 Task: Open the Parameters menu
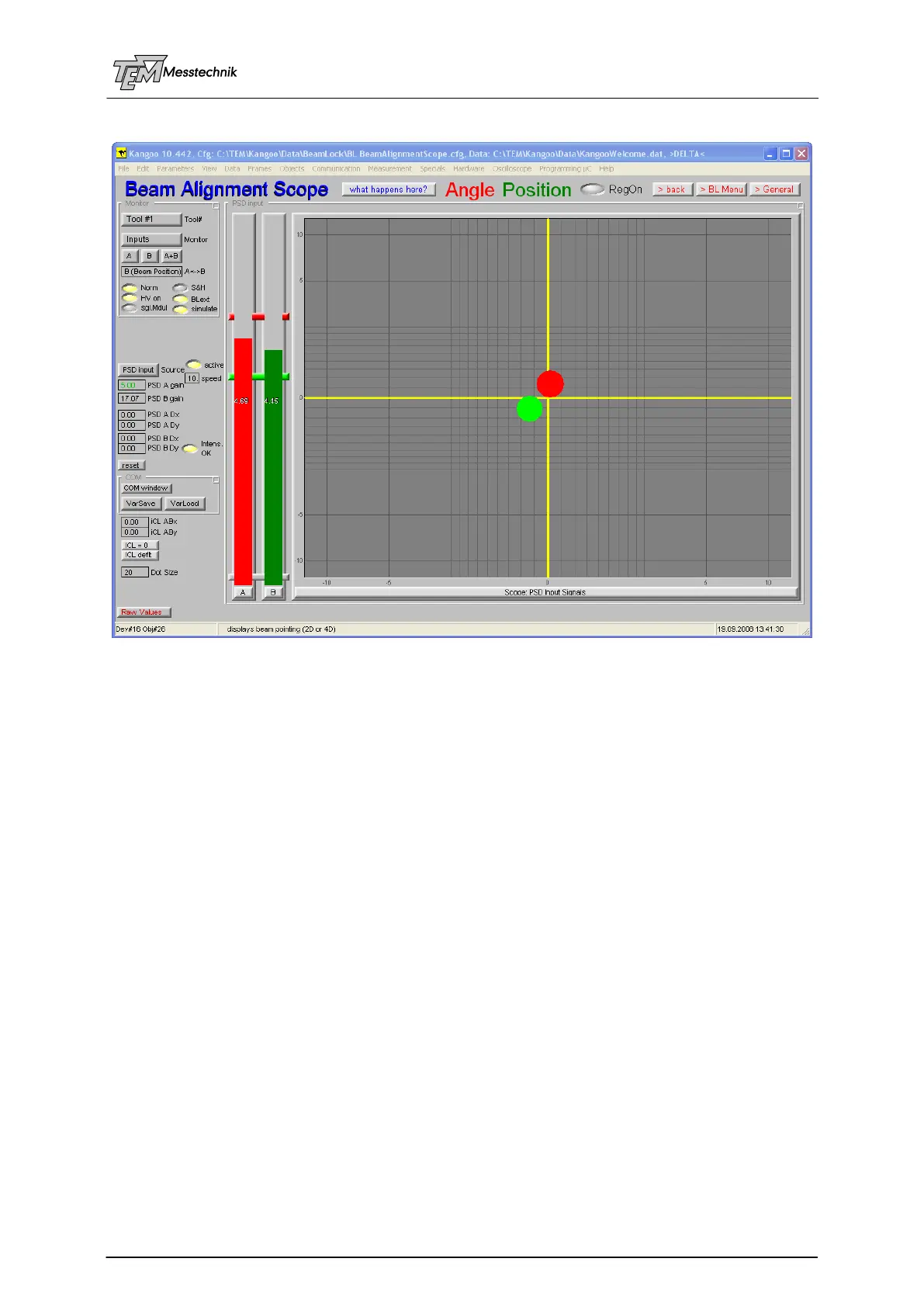175,168
